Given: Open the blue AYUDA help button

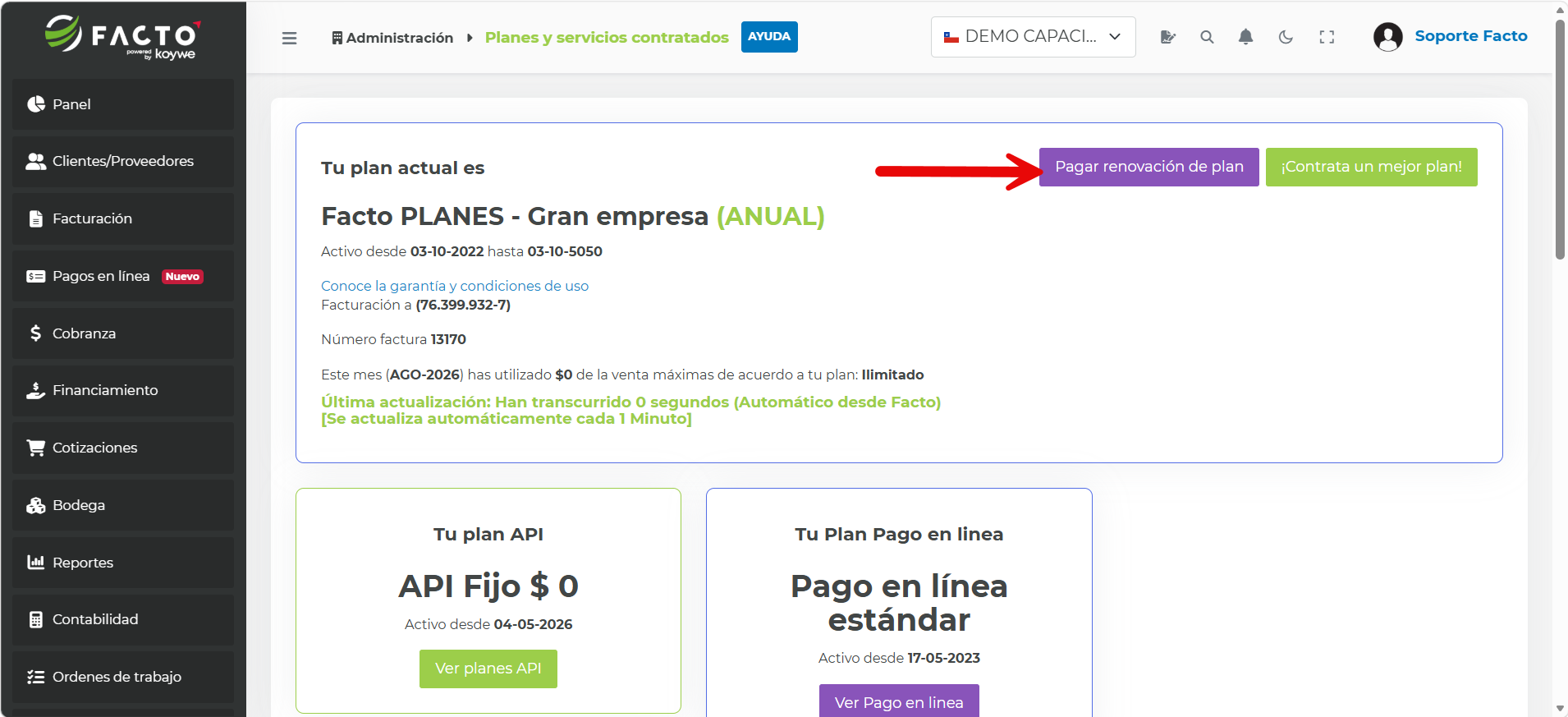Looking at the screenshot, I should point(769,37).
